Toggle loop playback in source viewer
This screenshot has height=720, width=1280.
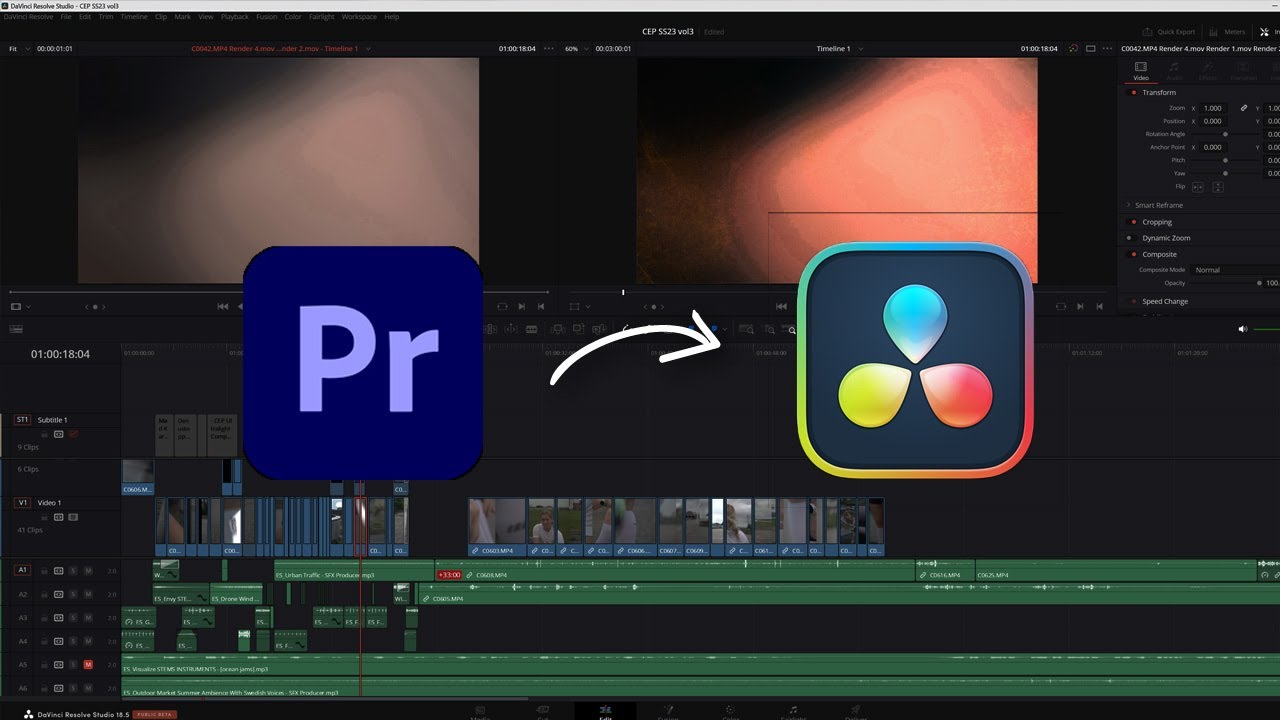[502, 307]
